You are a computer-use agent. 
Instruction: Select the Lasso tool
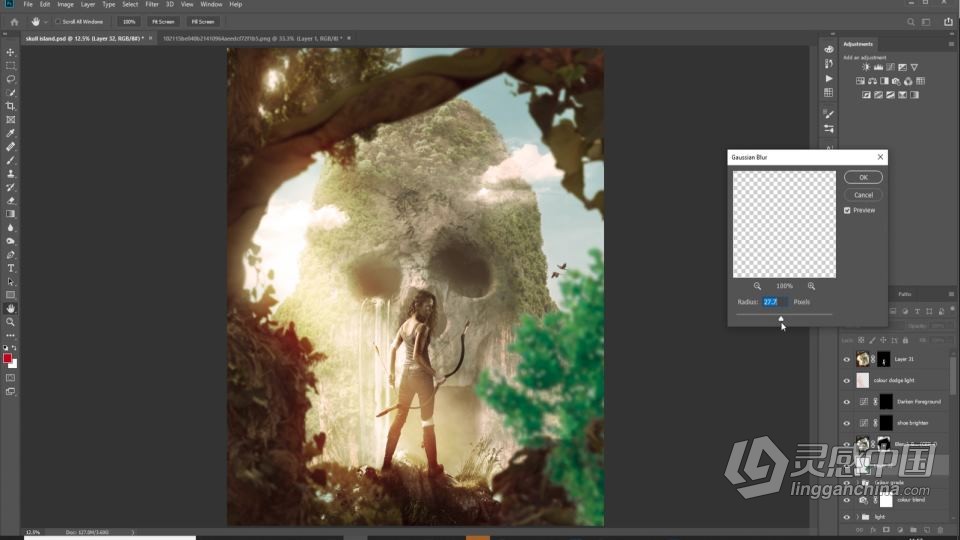tap(10, 79)
